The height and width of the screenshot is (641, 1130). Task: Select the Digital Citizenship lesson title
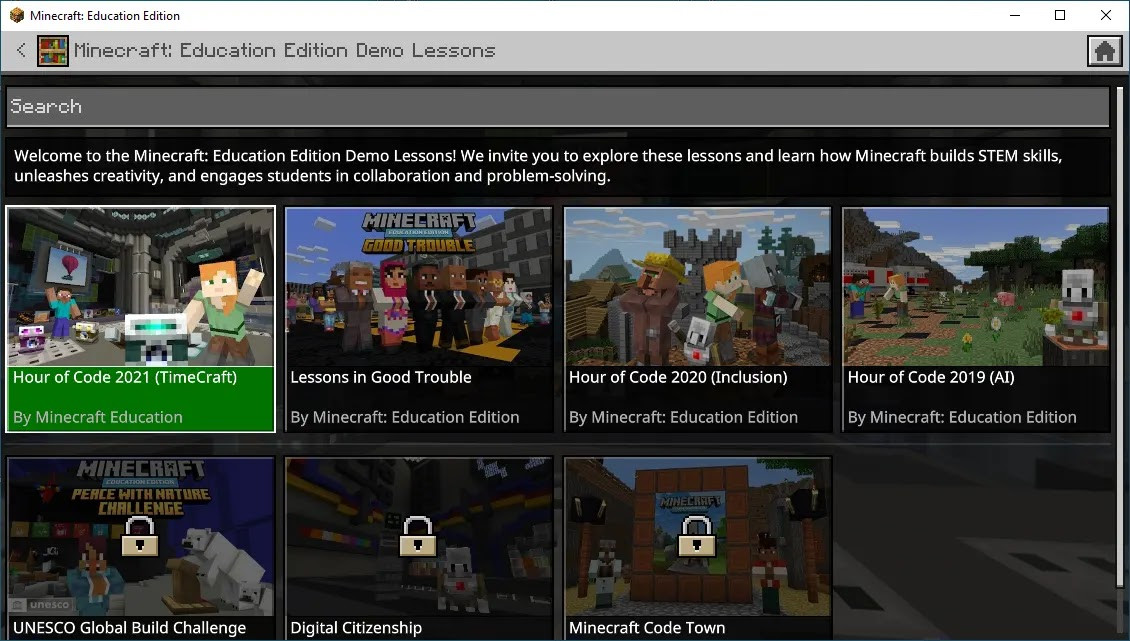tap(356, 628)
